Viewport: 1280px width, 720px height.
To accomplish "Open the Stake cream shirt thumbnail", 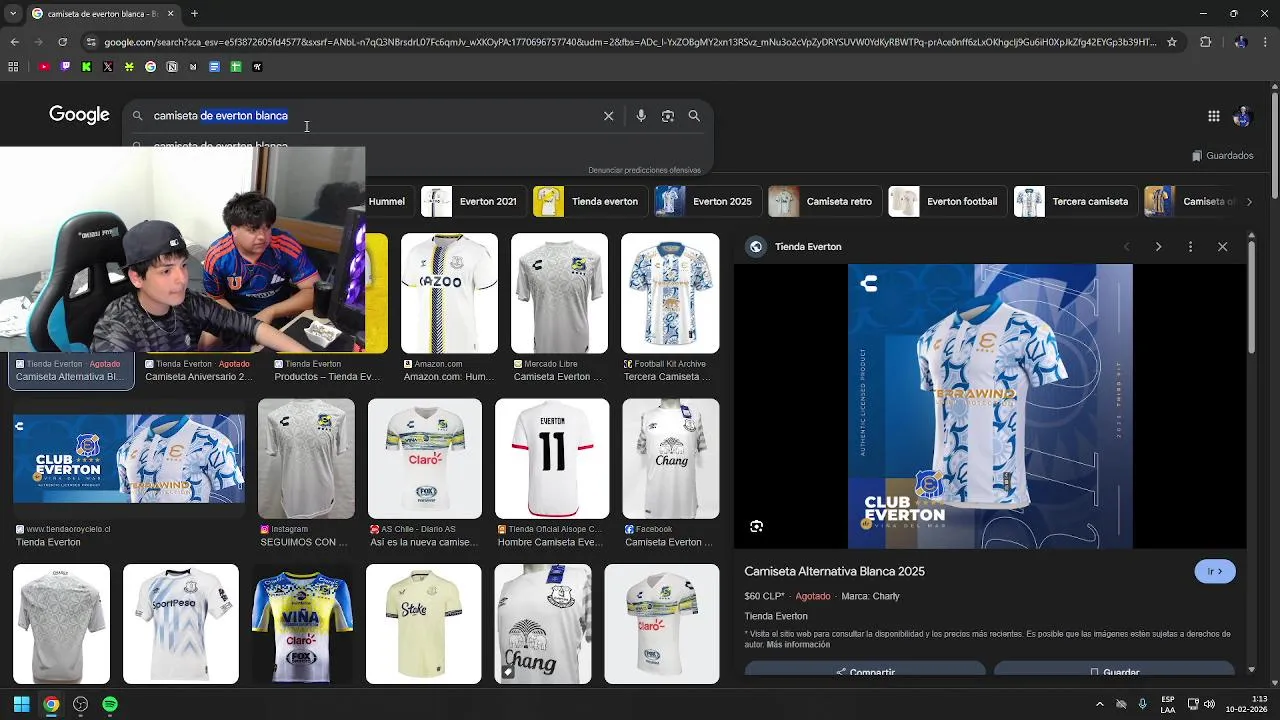I will tap(423, 624).
